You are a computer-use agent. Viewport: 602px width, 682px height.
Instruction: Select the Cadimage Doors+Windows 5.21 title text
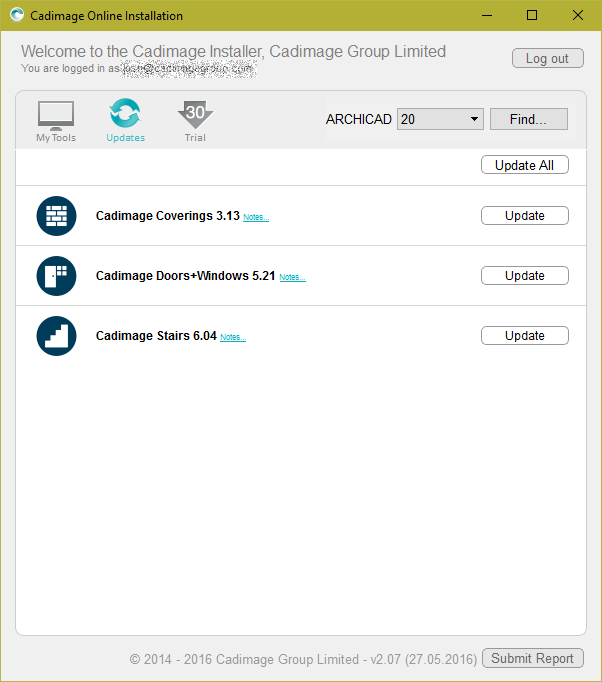tap(185, 276)
